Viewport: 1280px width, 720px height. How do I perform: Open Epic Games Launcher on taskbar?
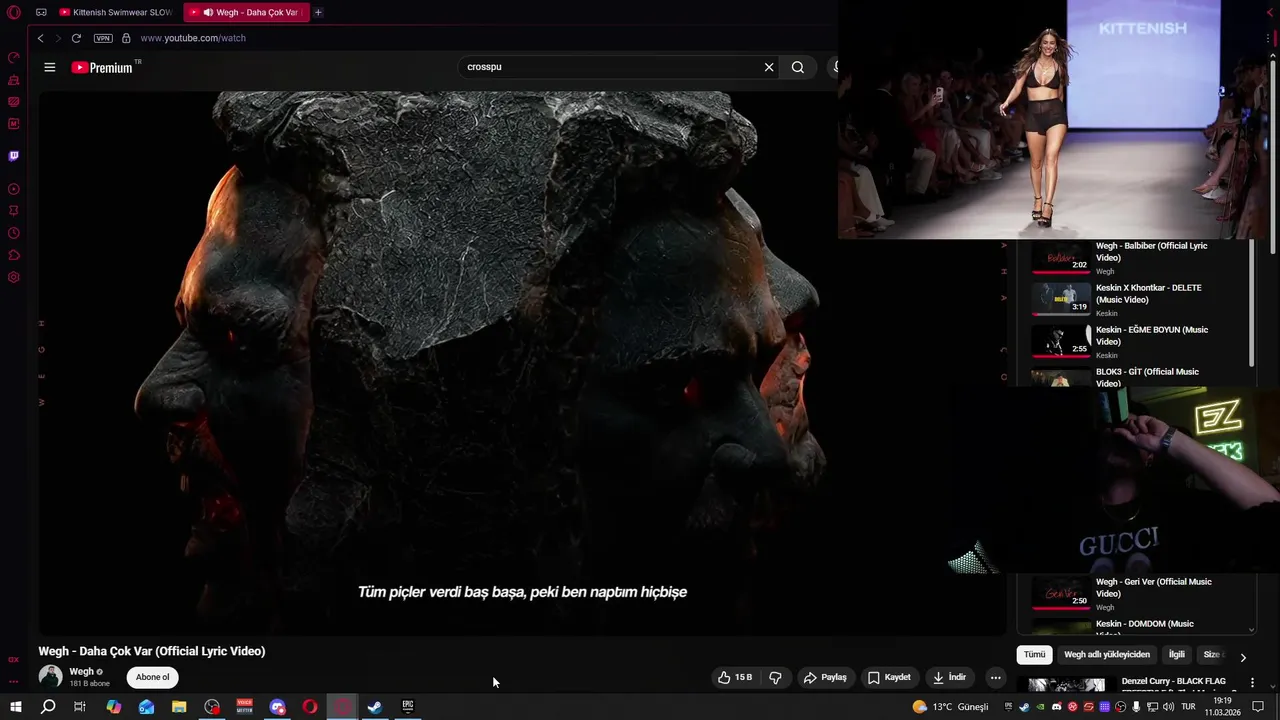click(408, 707)
